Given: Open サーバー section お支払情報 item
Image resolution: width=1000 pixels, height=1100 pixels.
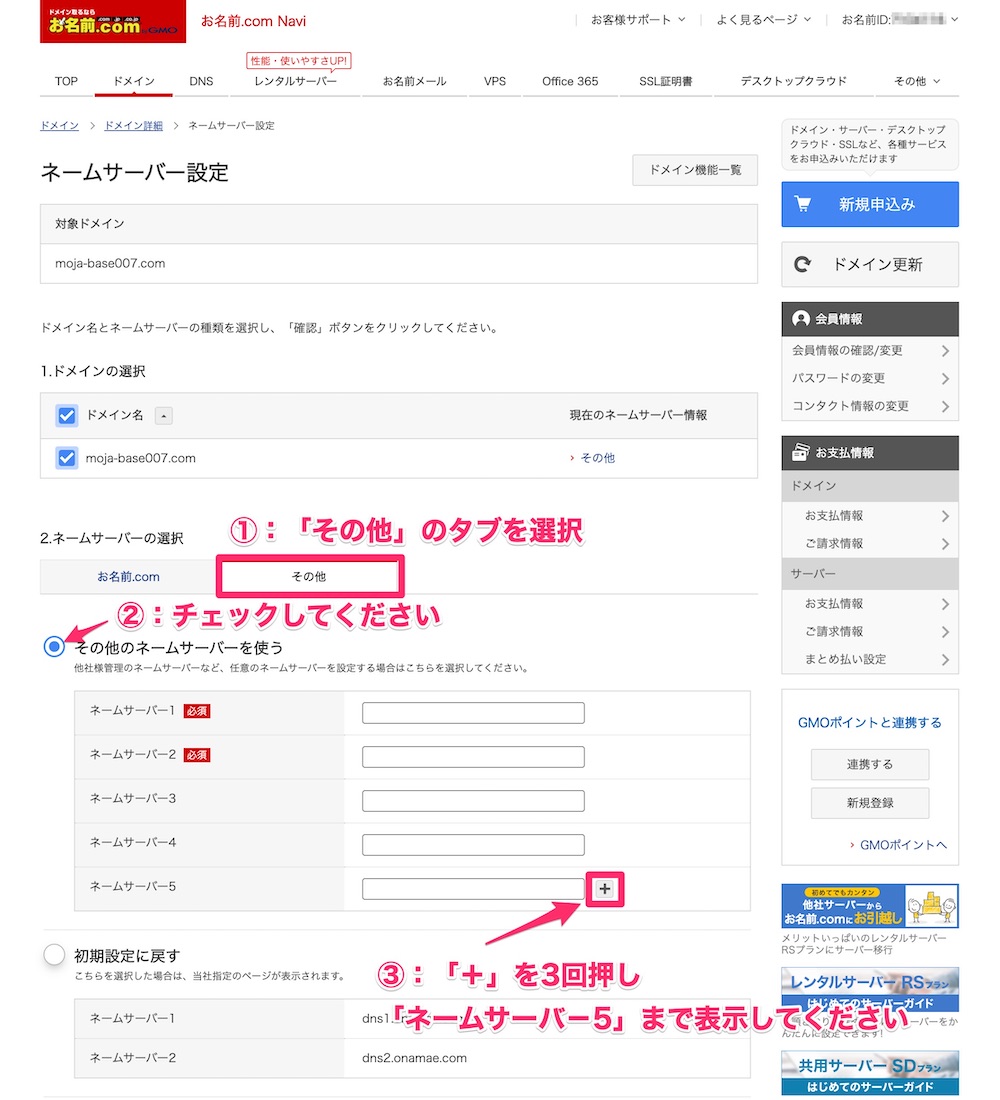Looking at the screenshot, I should point(869,604).
